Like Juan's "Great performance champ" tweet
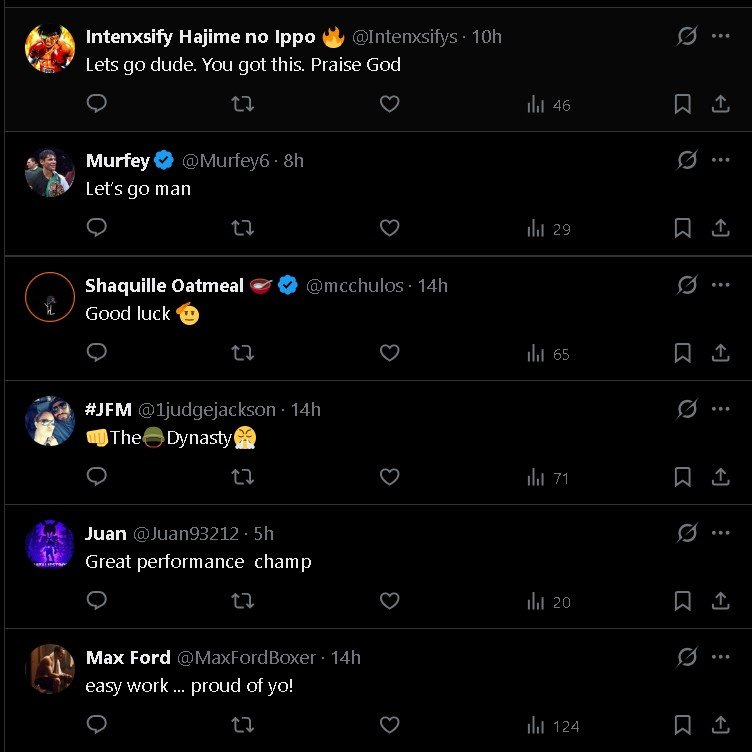This screenshot has height=752, width=752. coord(390,601)
